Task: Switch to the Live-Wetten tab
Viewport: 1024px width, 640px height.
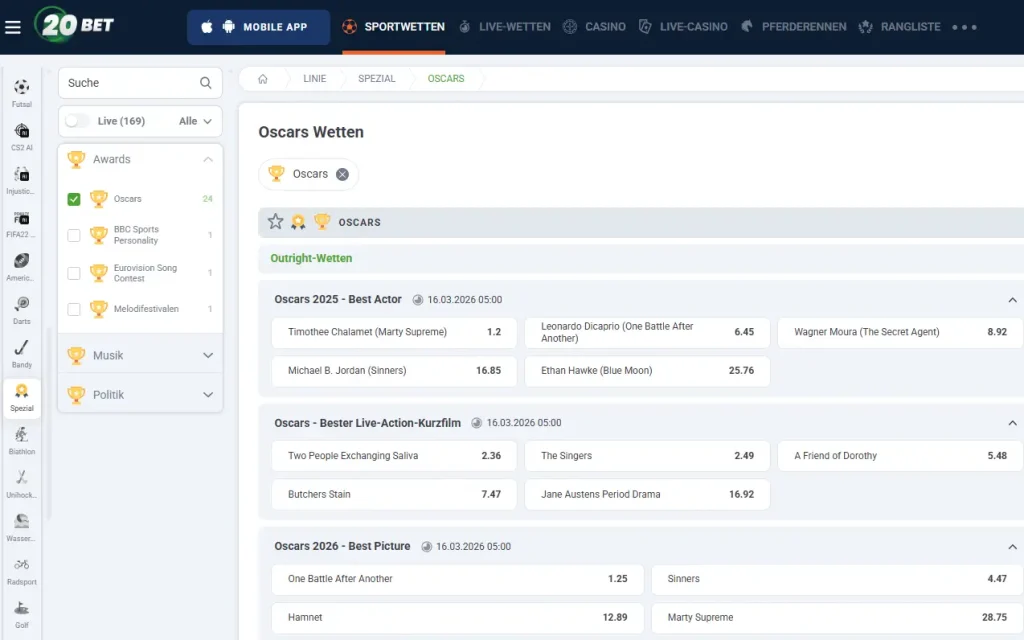Action: (x=505, y=27)
